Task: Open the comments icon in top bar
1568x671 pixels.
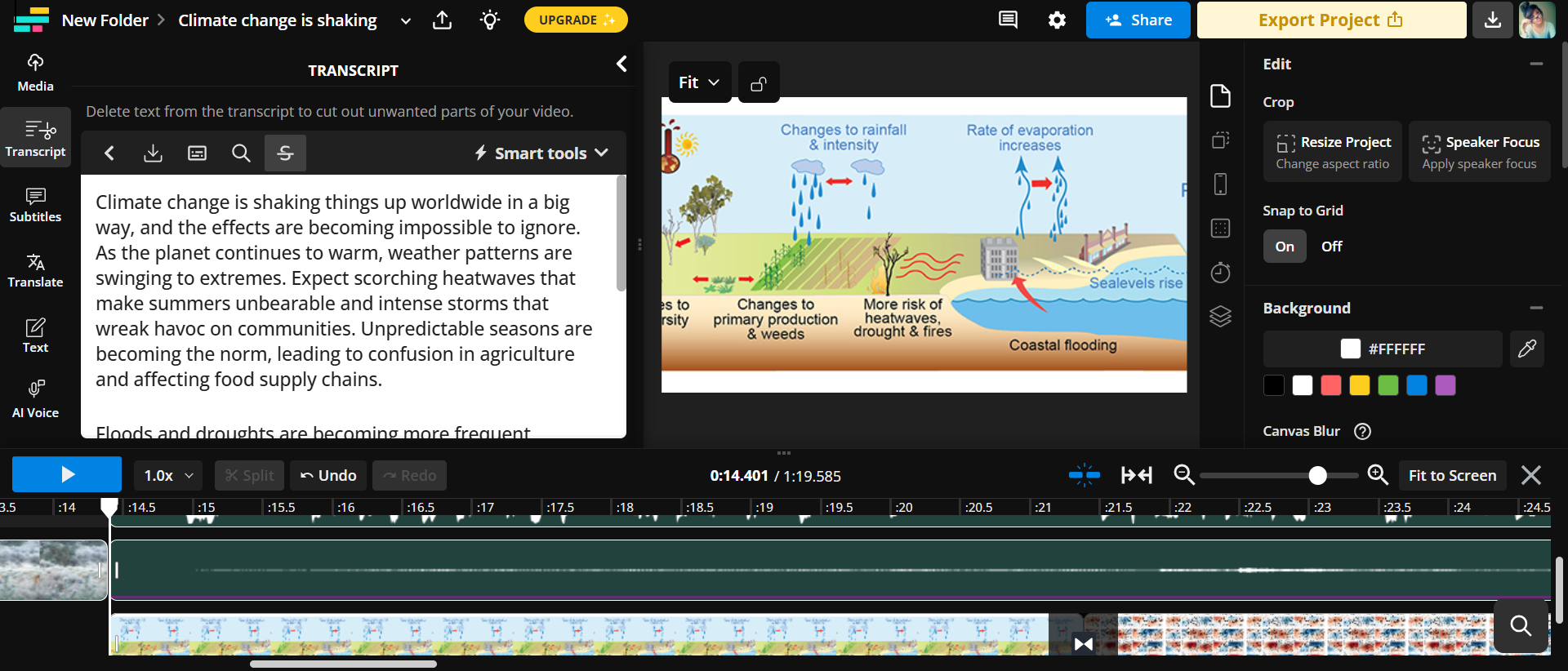Action: click(x=1008, y=20)
